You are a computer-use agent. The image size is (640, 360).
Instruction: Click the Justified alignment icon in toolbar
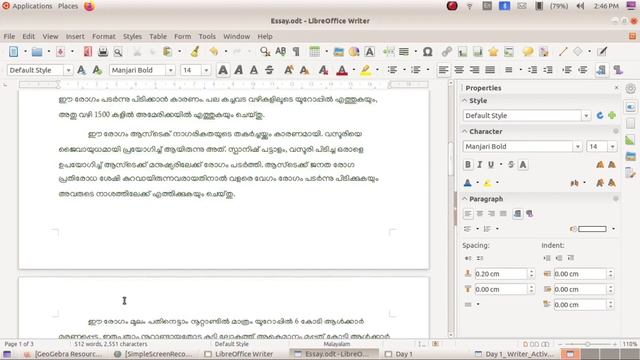point(490,70)
